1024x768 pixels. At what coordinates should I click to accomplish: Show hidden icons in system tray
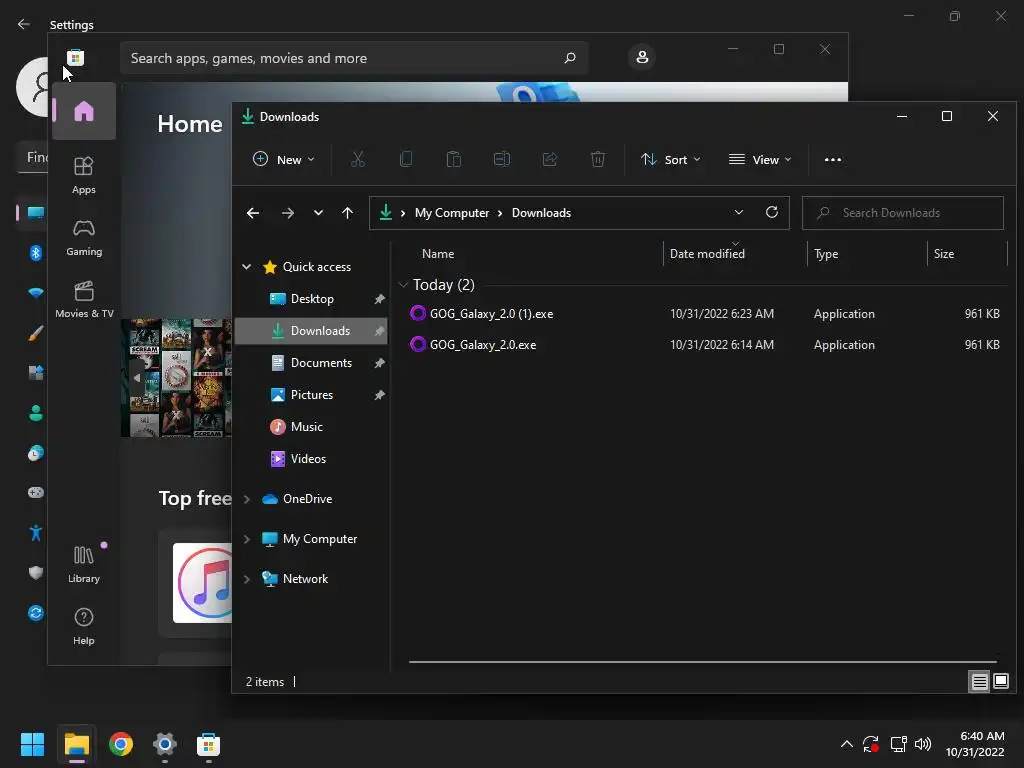coord(846,744)
